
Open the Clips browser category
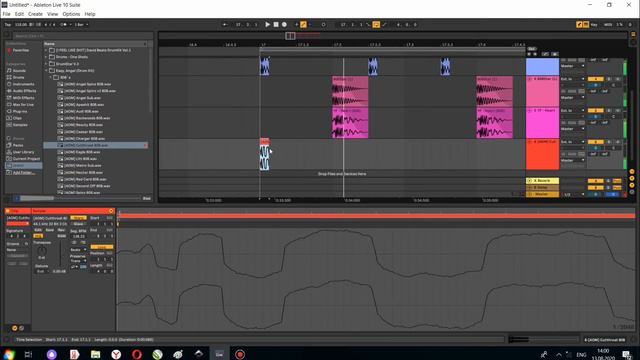click(x=17, y=118)
